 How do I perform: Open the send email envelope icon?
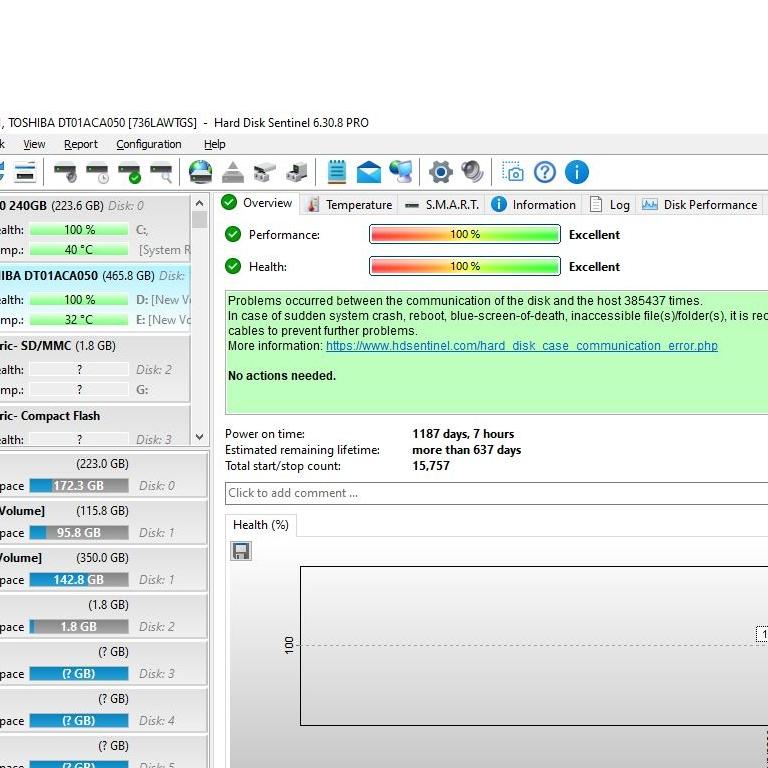(369, 172)
